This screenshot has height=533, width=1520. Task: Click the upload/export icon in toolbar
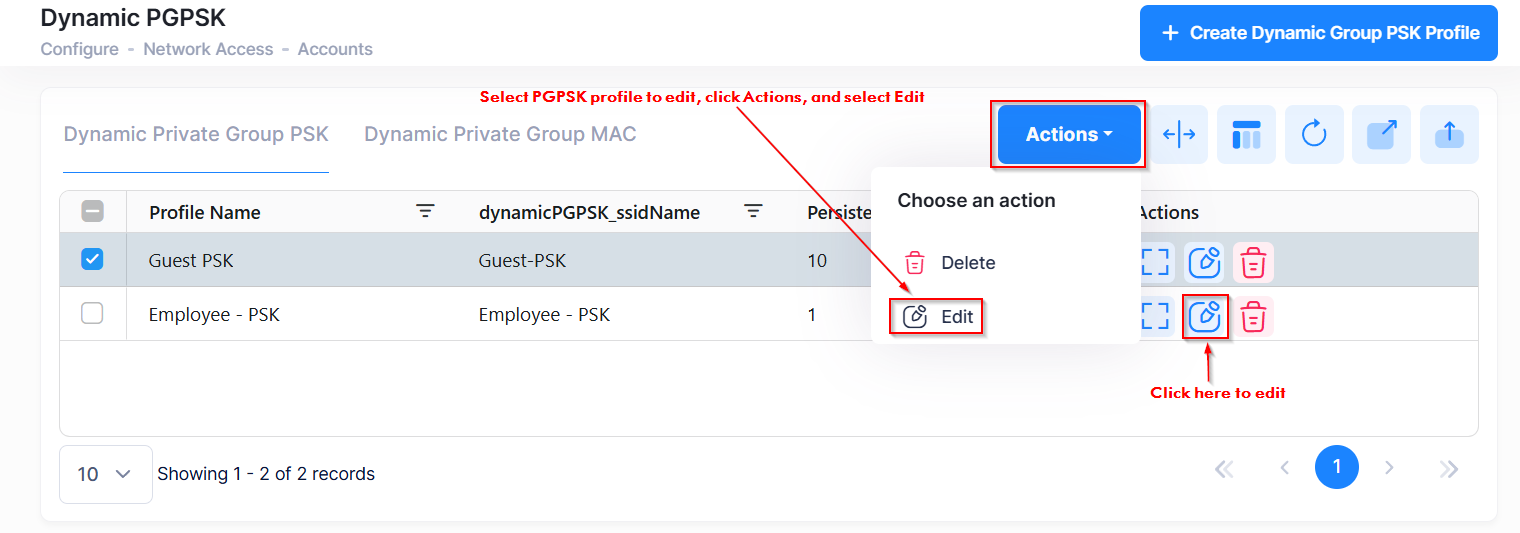pyautogui.click(x=1449, y=135)
